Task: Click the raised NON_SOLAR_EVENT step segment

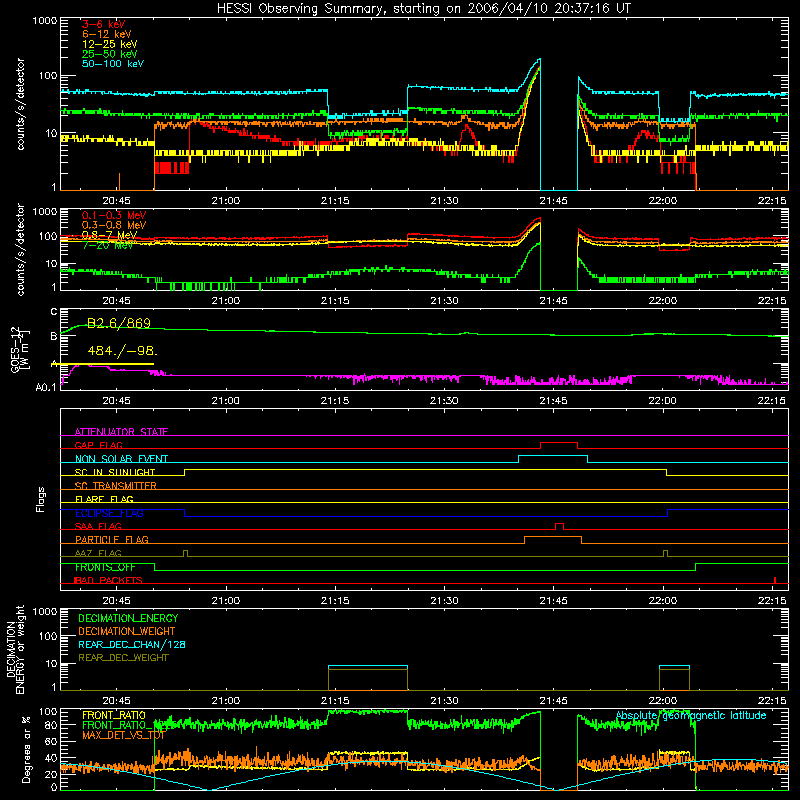Action: (x=553, y=456)
